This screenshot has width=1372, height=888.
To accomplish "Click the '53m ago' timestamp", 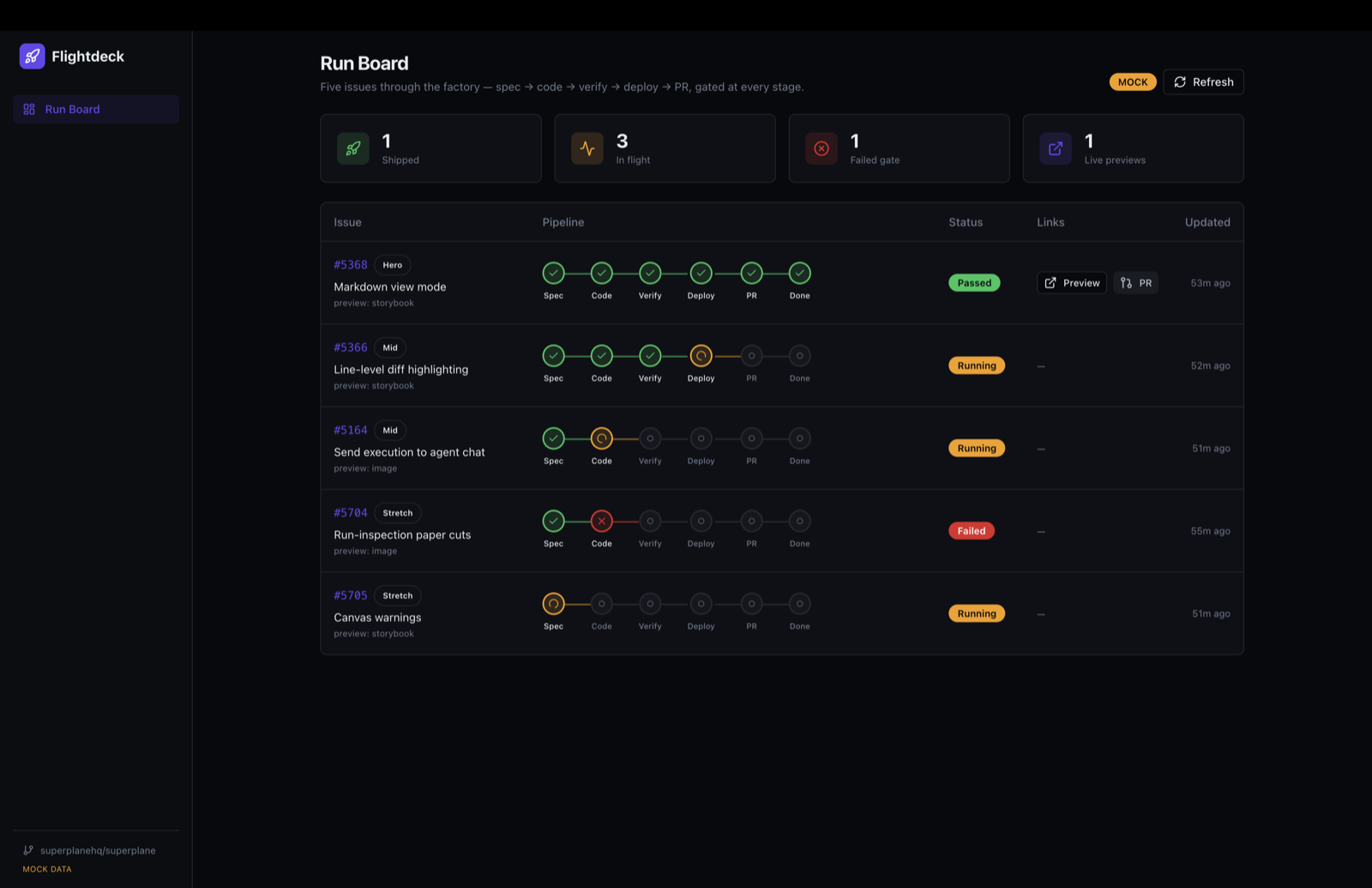I will point(1210,283).
